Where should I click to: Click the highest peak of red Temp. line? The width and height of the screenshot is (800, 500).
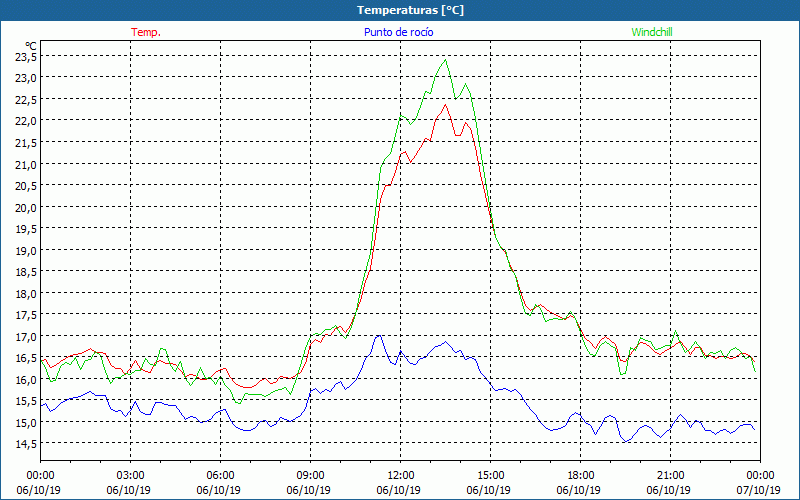coord(445,105)
